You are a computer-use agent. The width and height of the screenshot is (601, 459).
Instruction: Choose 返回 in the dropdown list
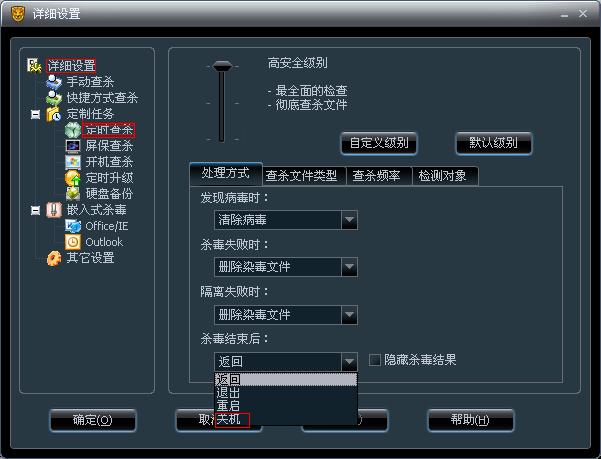pos(286,379)
